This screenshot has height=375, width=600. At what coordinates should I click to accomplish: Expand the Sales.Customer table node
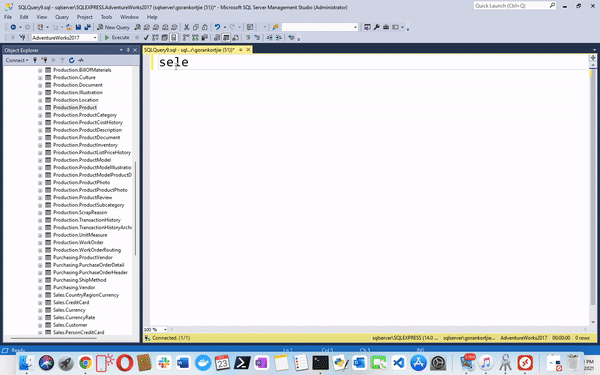coord(40,325)
